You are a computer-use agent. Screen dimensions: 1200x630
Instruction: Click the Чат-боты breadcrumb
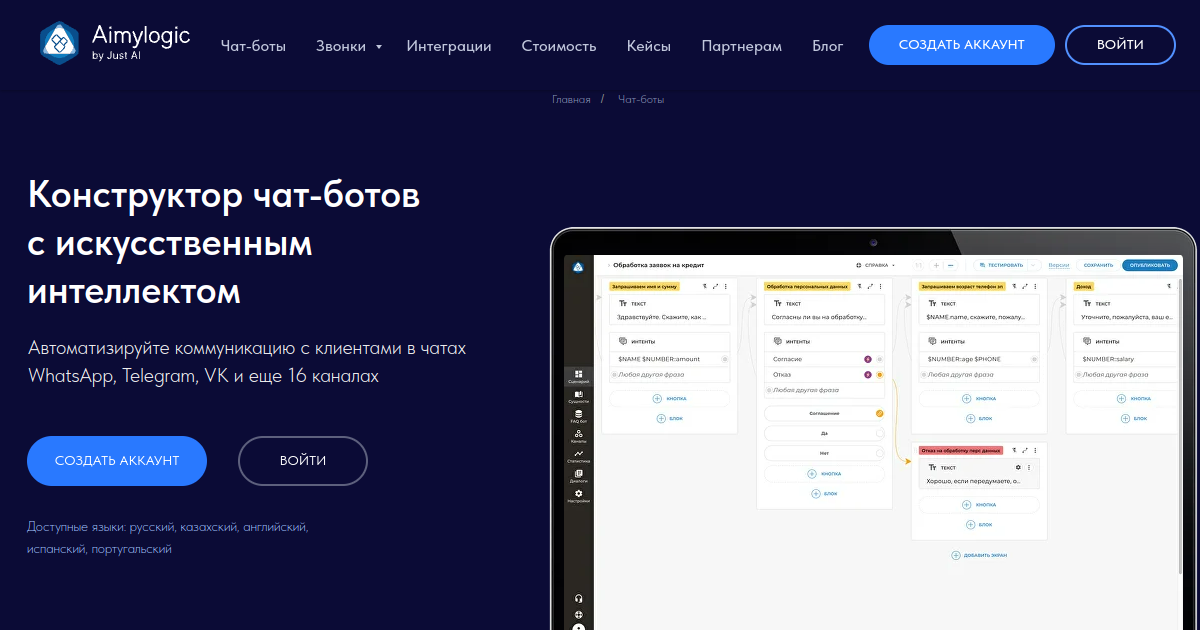coord(641,100)
